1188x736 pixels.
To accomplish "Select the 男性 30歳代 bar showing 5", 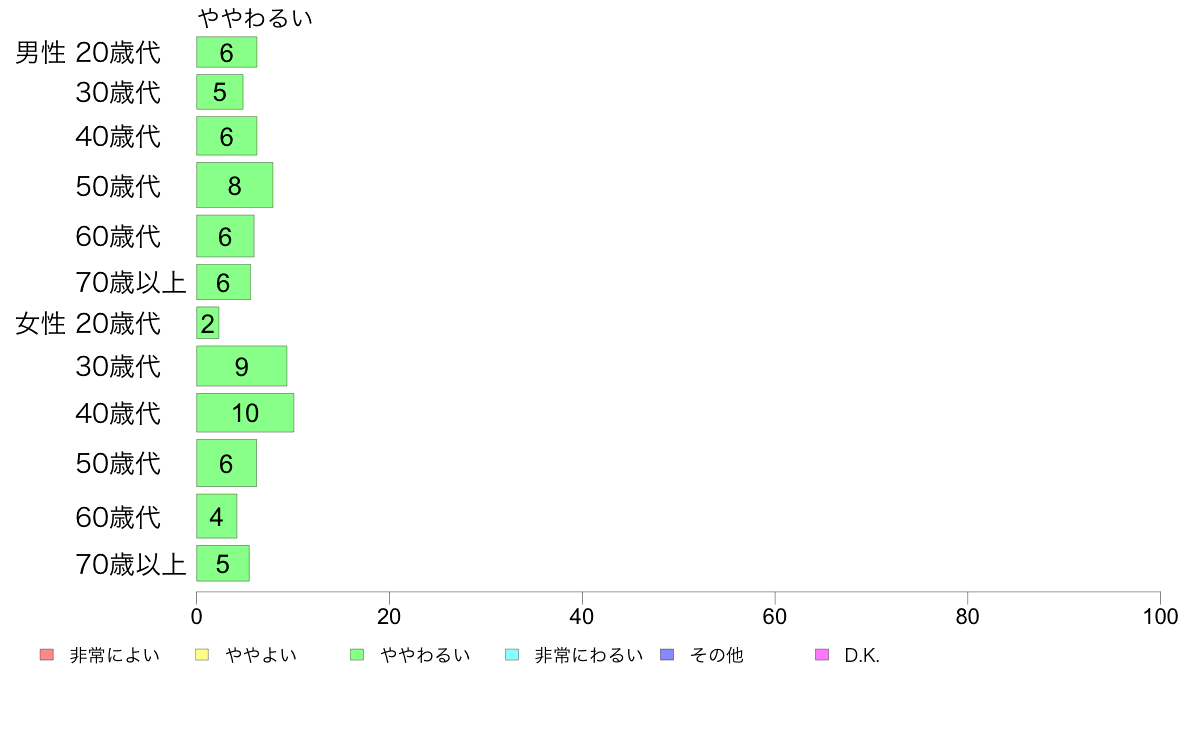I will pos(220,92).
